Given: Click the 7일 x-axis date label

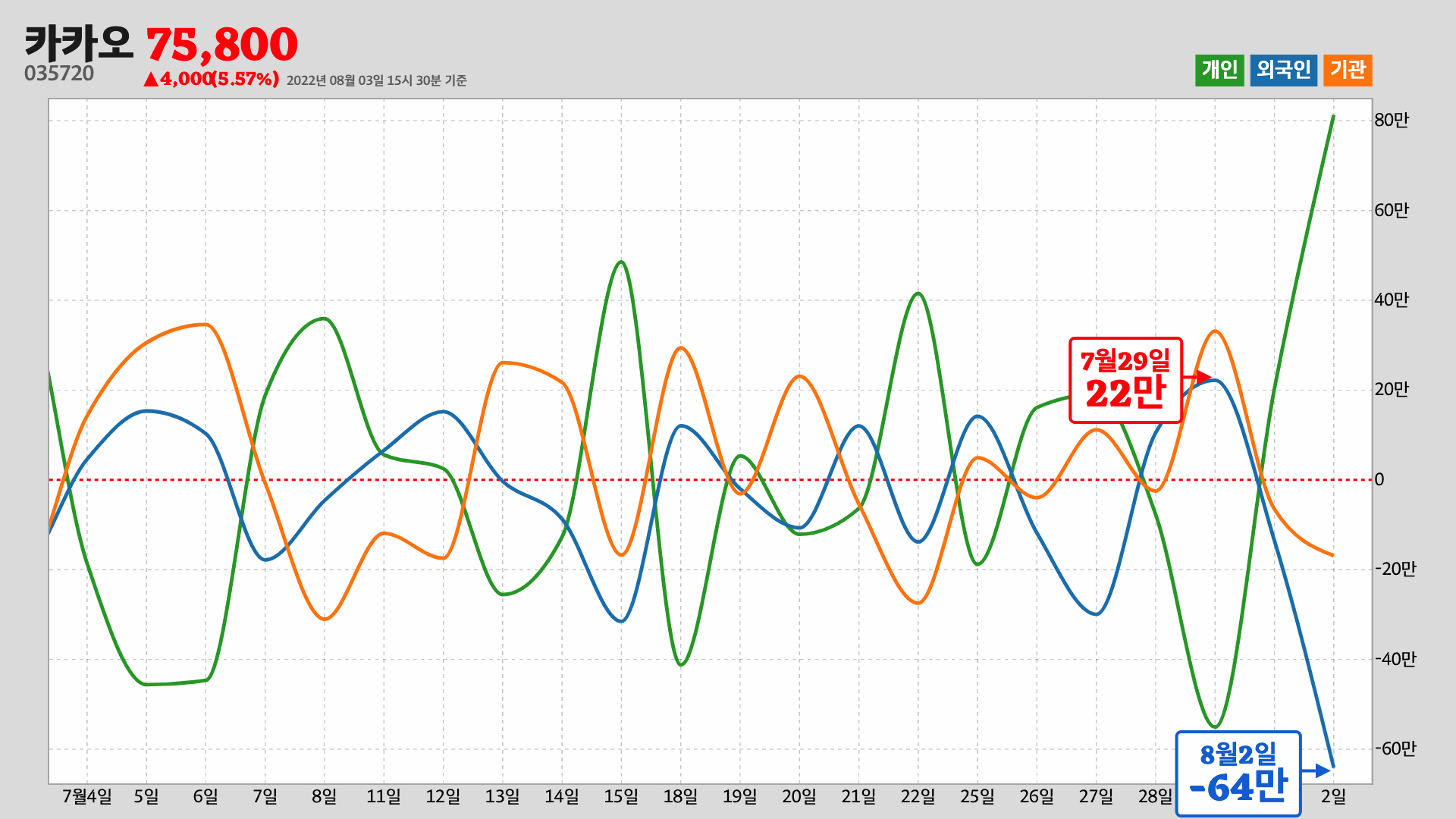Looking at the screenshot, I should click(265, 796).
